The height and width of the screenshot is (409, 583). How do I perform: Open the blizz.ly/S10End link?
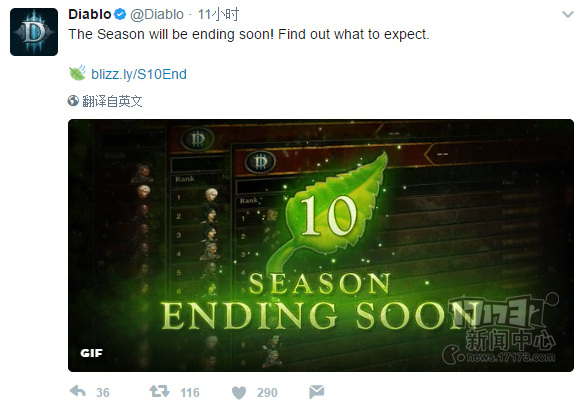point(139,74)
